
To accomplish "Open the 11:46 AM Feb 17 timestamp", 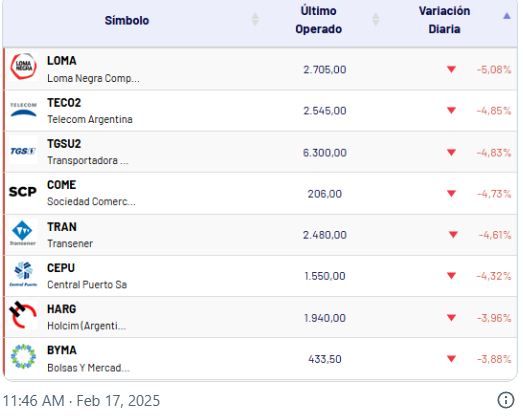I will [81, 401].
